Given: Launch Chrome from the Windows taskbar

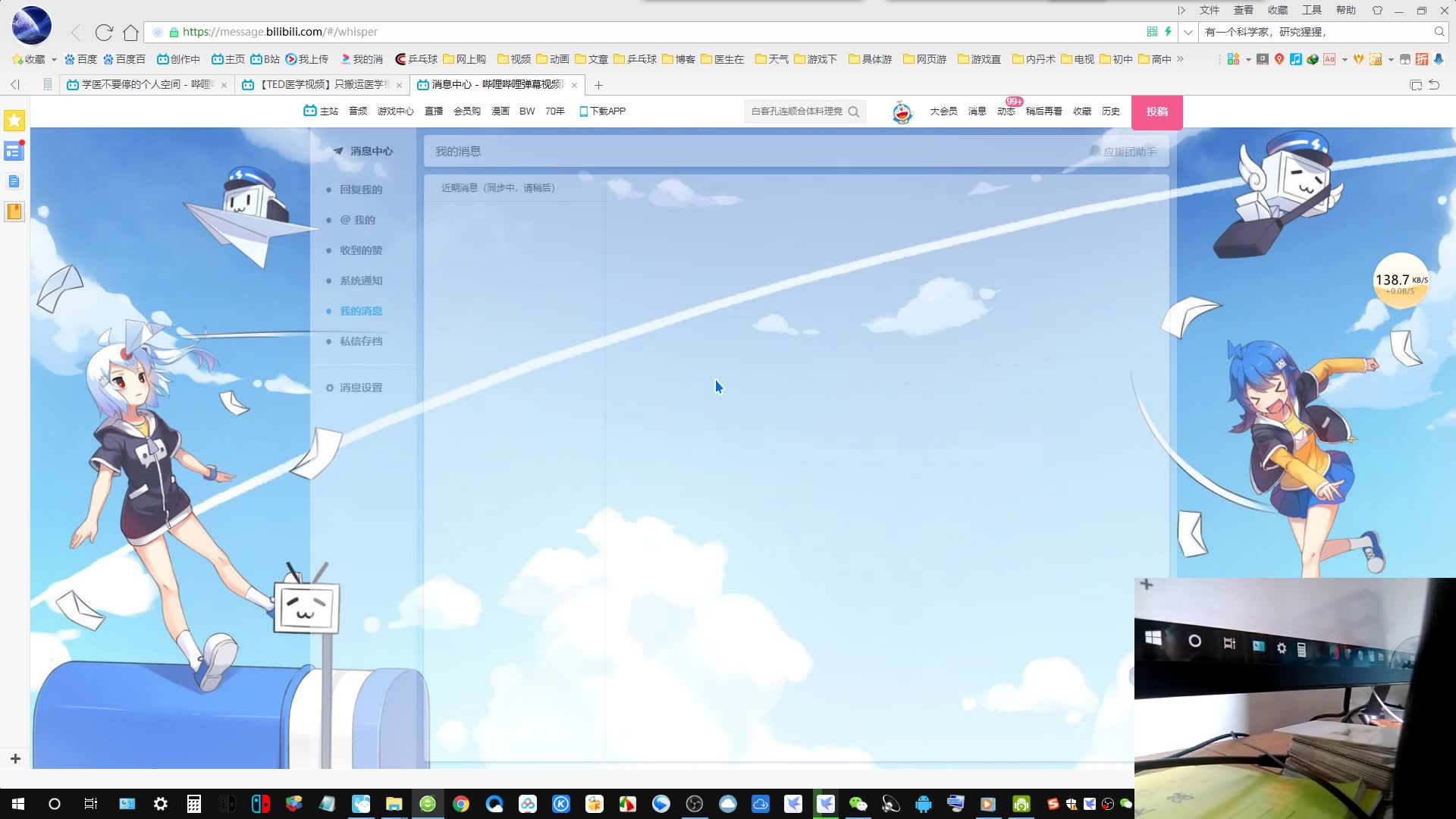Looking at the screenshot, I should tap(461, 804).
